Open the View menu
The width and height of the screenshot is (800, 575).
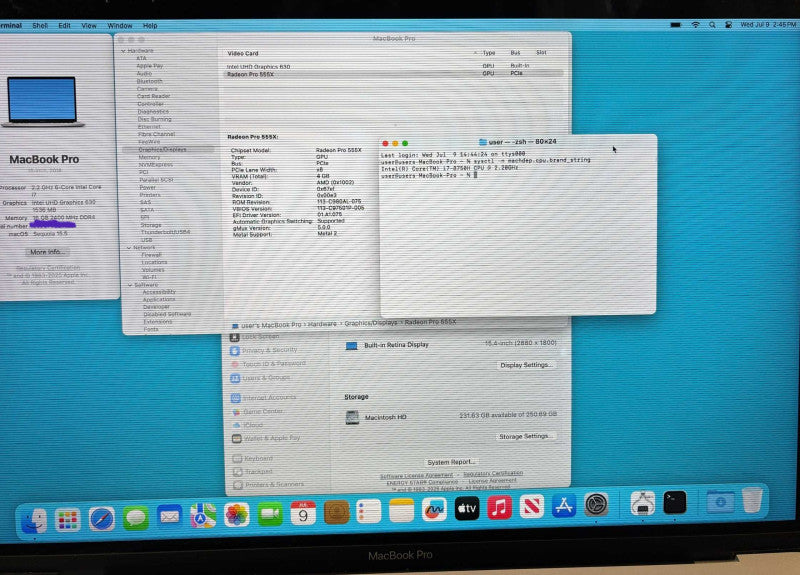tap(89, 26)
